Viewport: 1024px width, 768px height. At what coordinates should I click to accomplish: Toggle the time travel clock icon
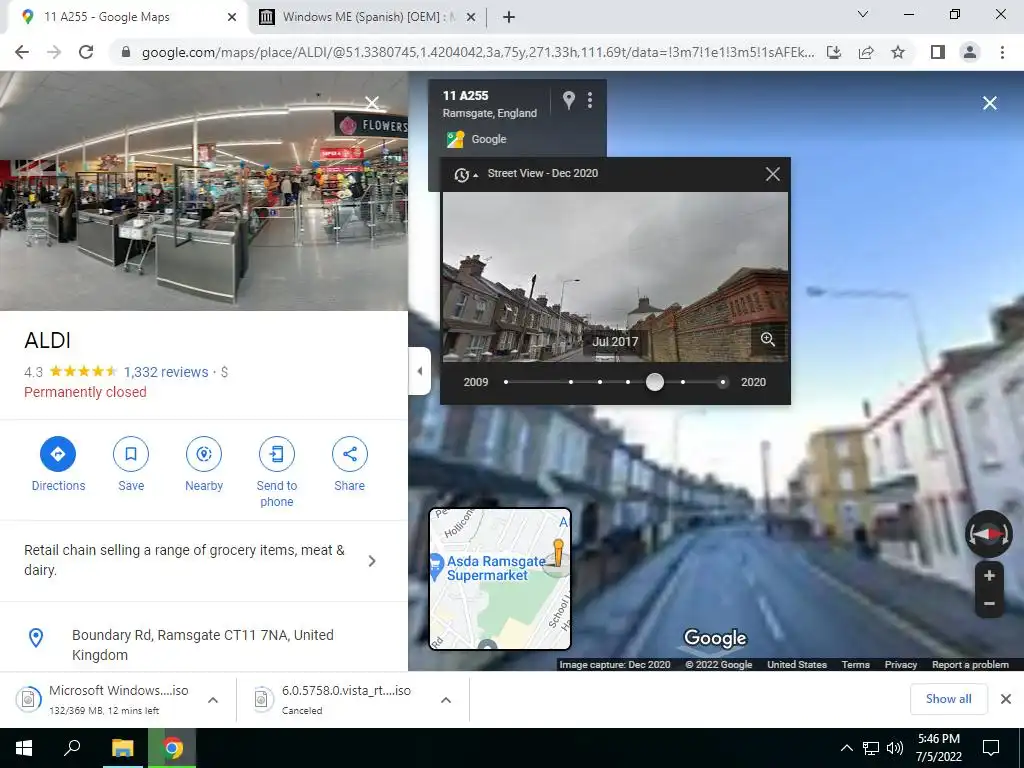464,174
